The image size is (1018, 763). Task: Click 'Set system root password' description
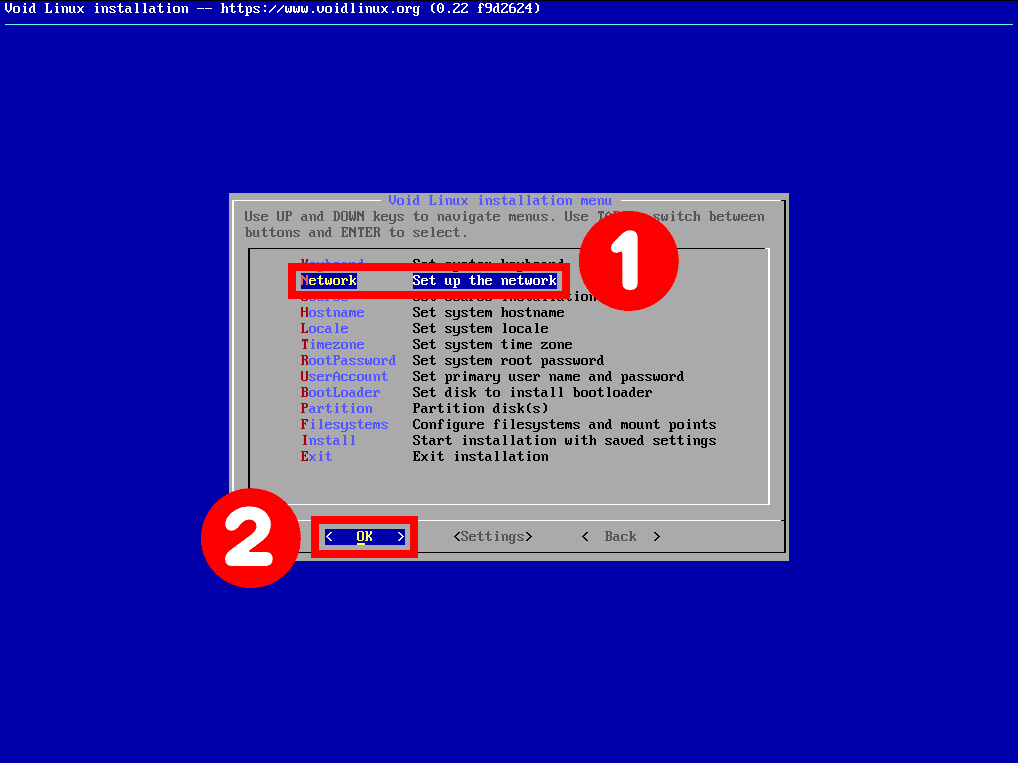tap(508, 360)
